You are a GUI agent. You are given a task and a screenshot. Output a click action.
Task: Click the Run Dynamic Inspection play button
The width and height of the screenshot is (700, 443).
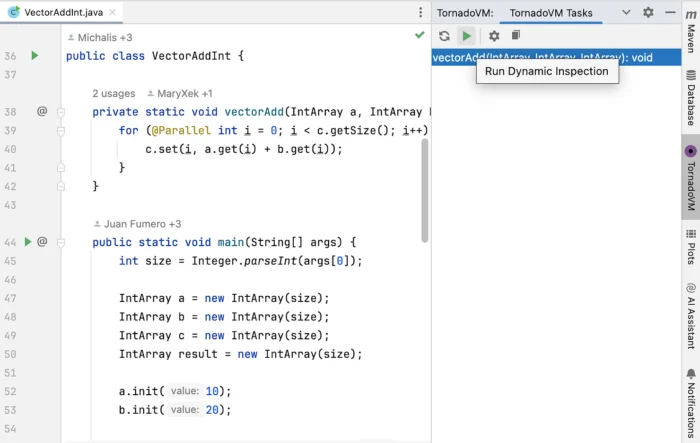(x=466, y=36)
